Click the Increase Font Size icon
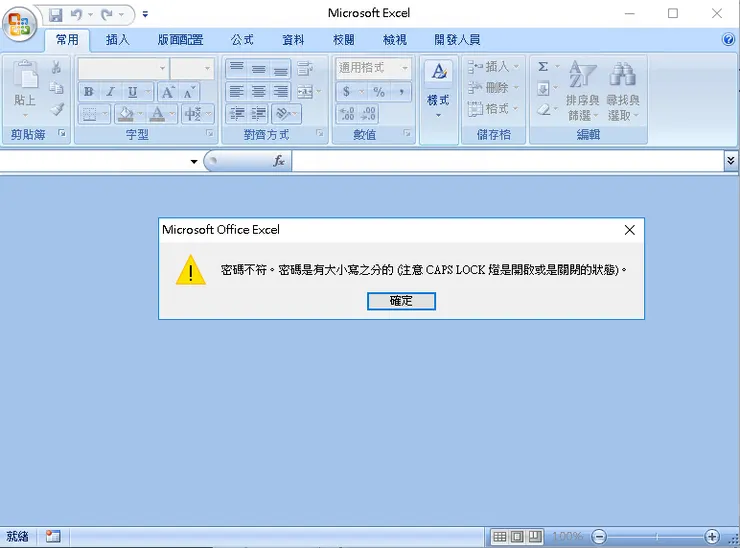Screen dimensions: 740x548 click(168, 92)
